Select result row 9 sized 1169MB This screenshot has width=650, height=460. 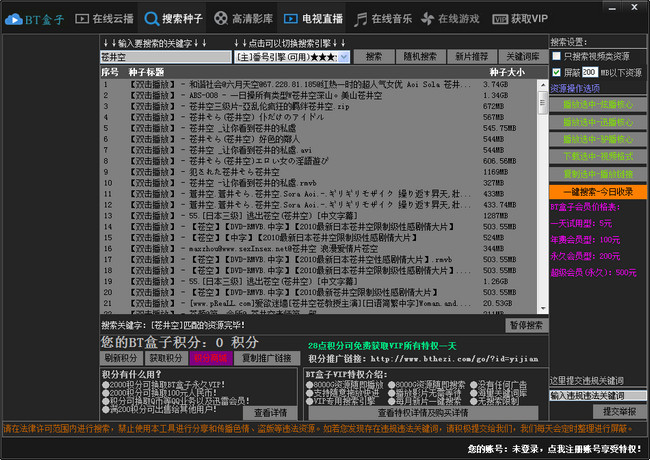318,172
